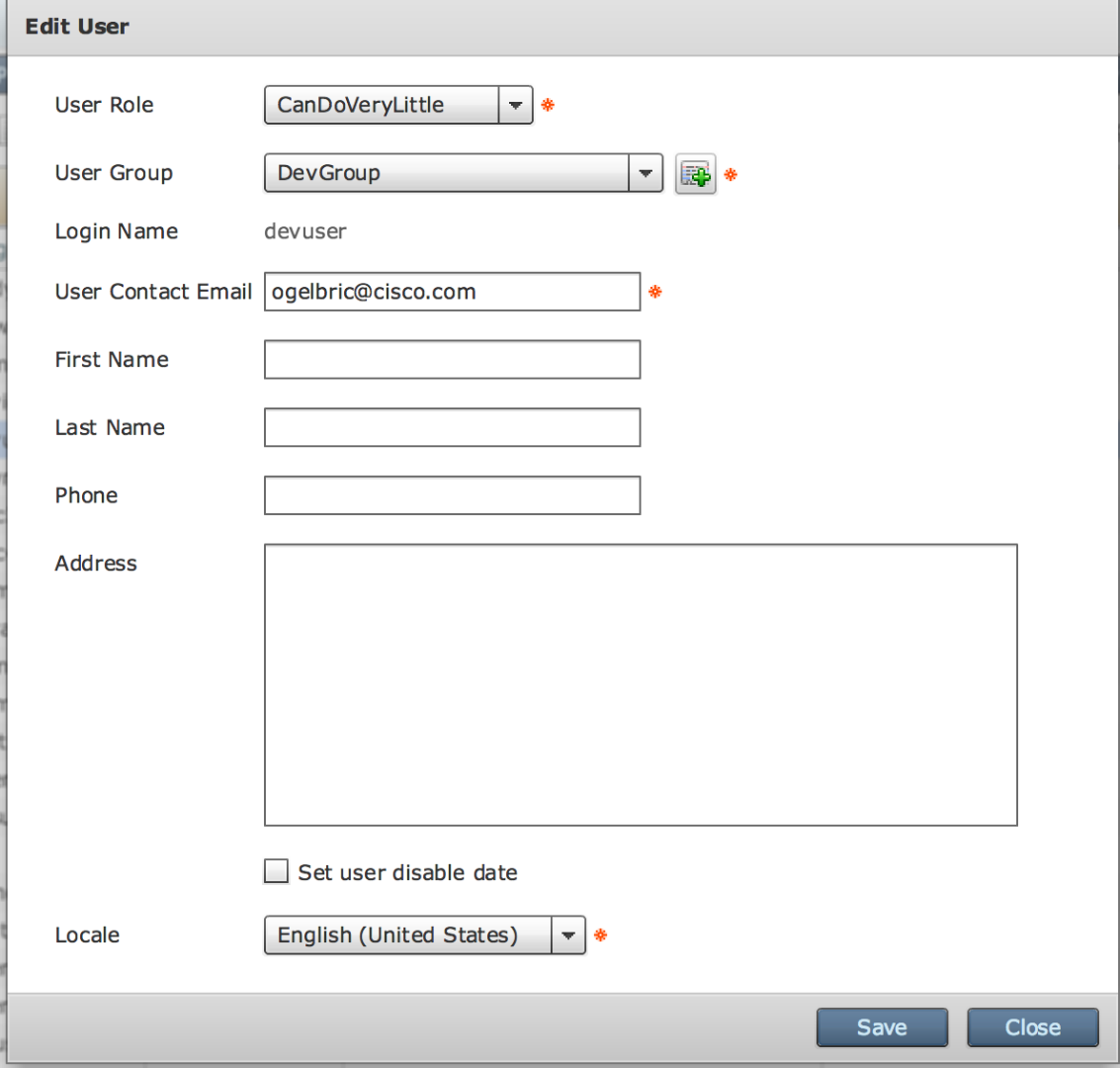Close the Edit User dialog
This screenshot has height=1068, width=1120.
tap(1033, 1027)
